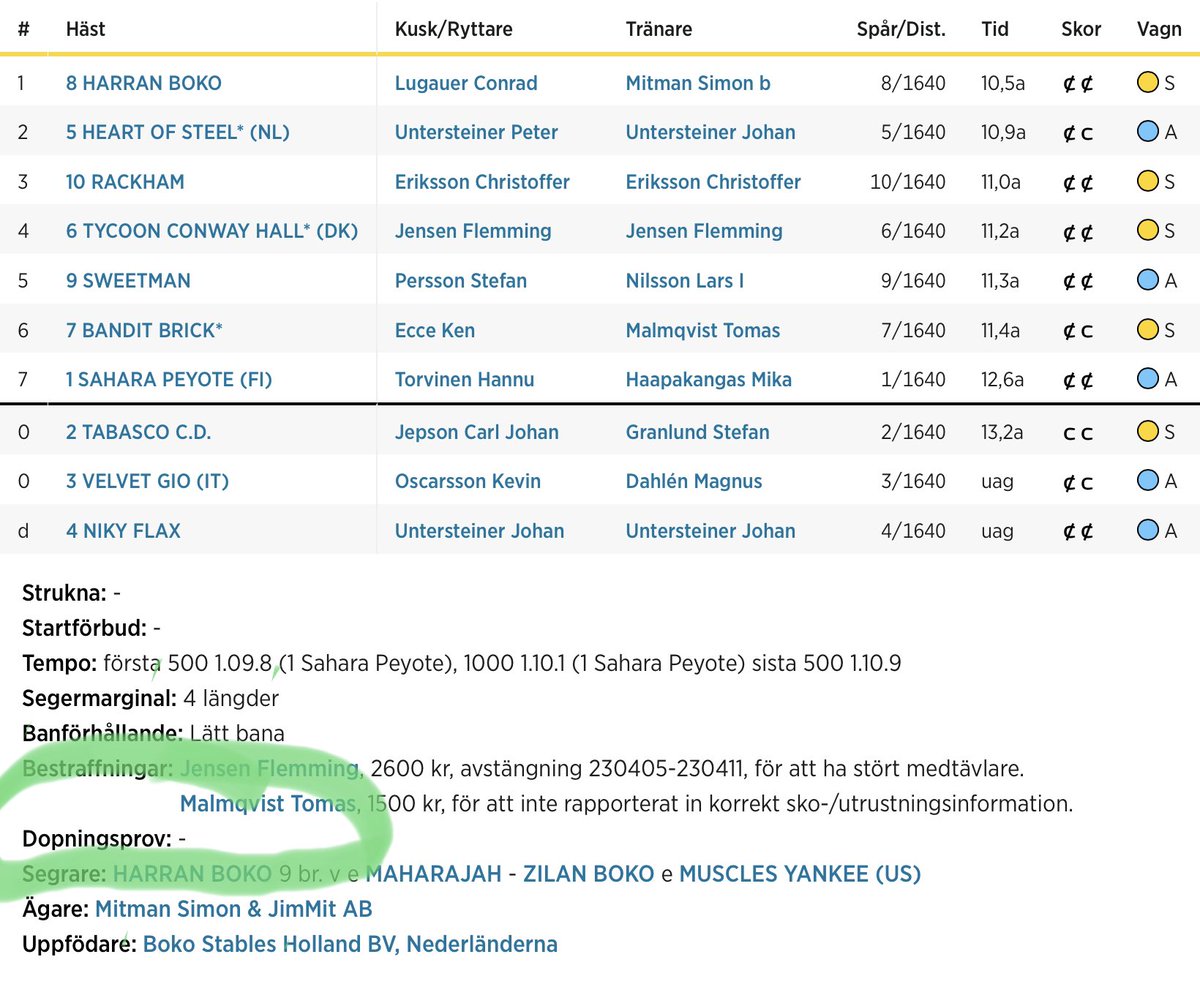Open horse 10 RACKHAM

tap(125, 182)
